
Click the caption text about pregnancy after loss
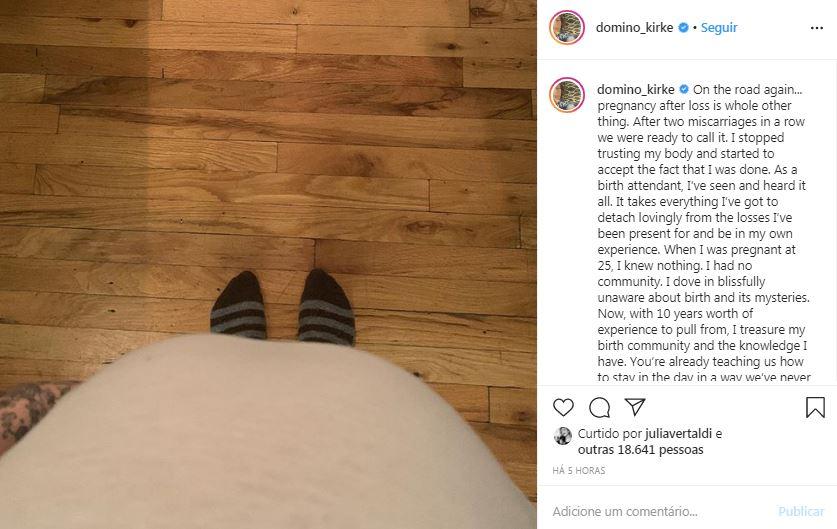[704, 232]
